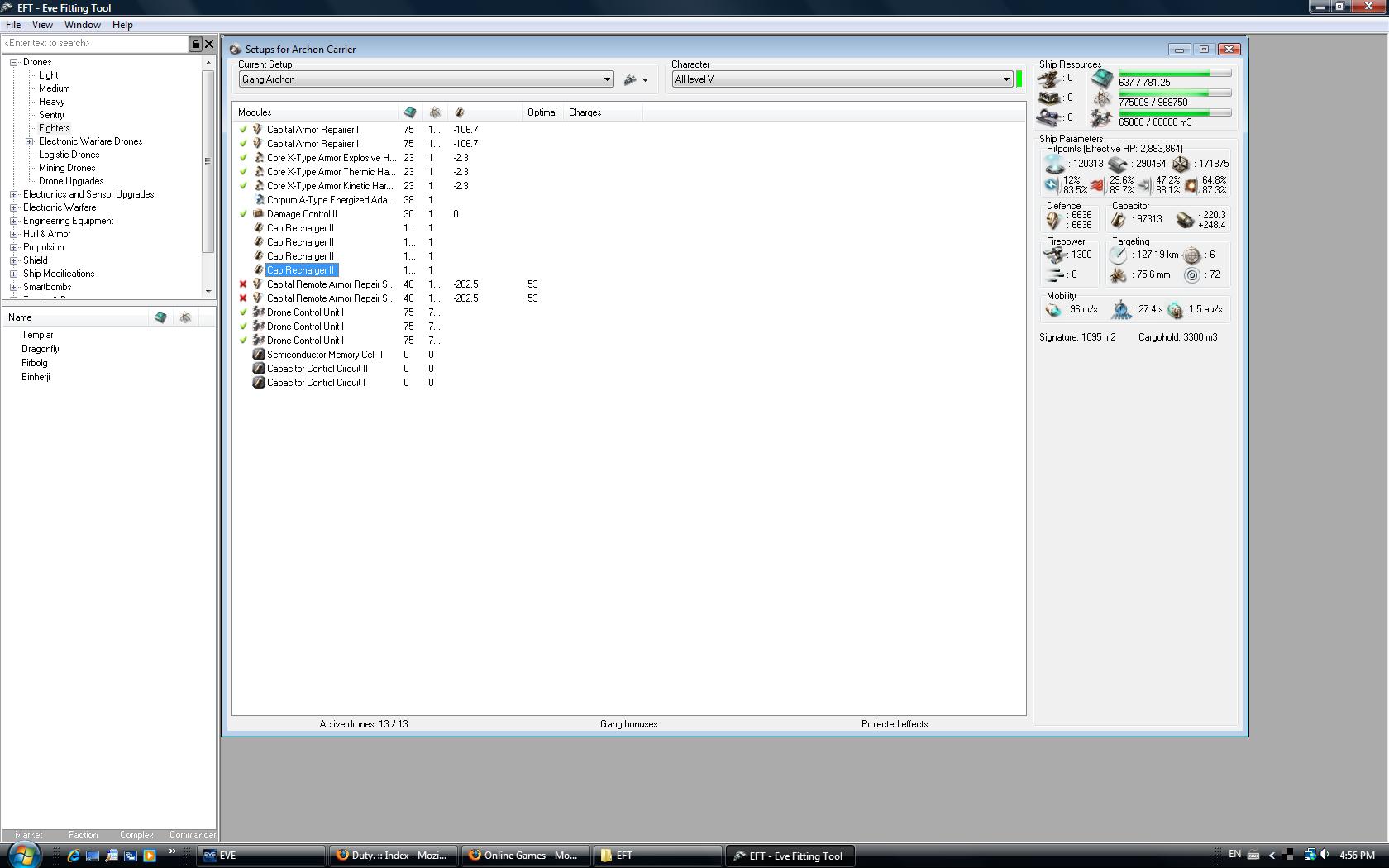Screen dimensions: 1389x868
Task: Click the speed icon beside 96 m/s
Action: (1053, 310)
